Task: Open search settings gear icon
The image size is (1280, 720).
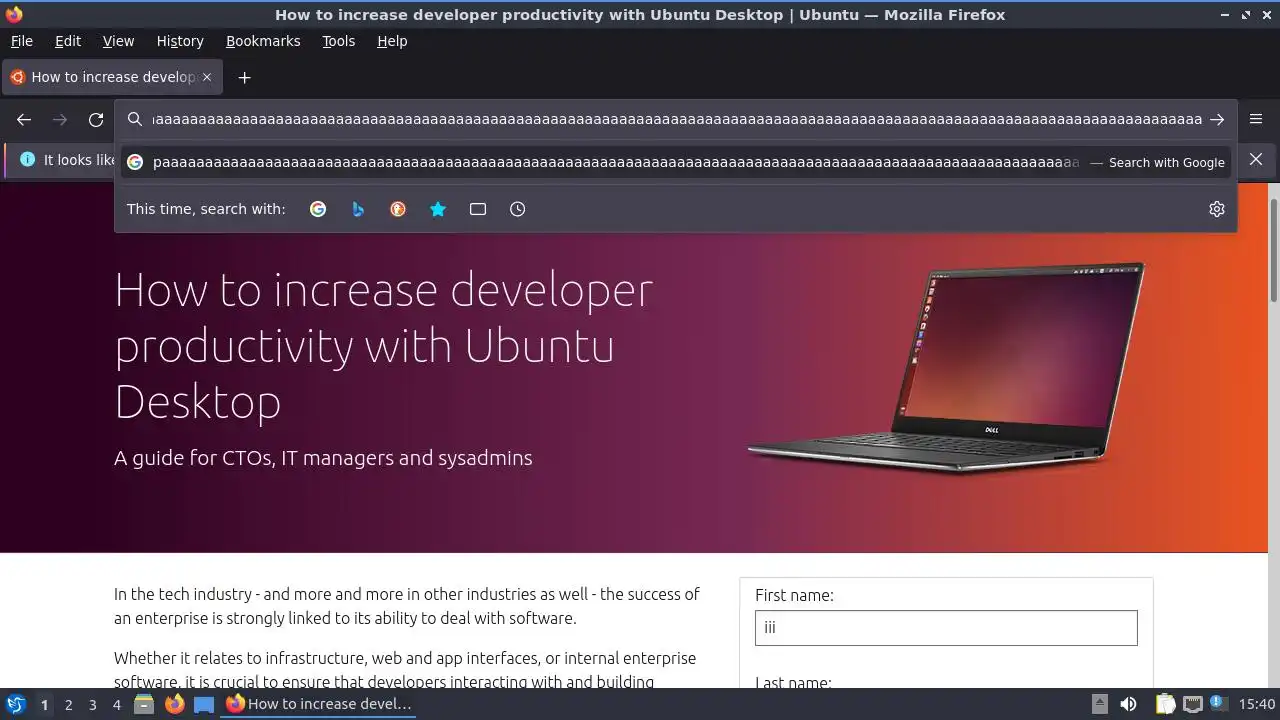Action: pyautogui.click(x=1217, y=209)
